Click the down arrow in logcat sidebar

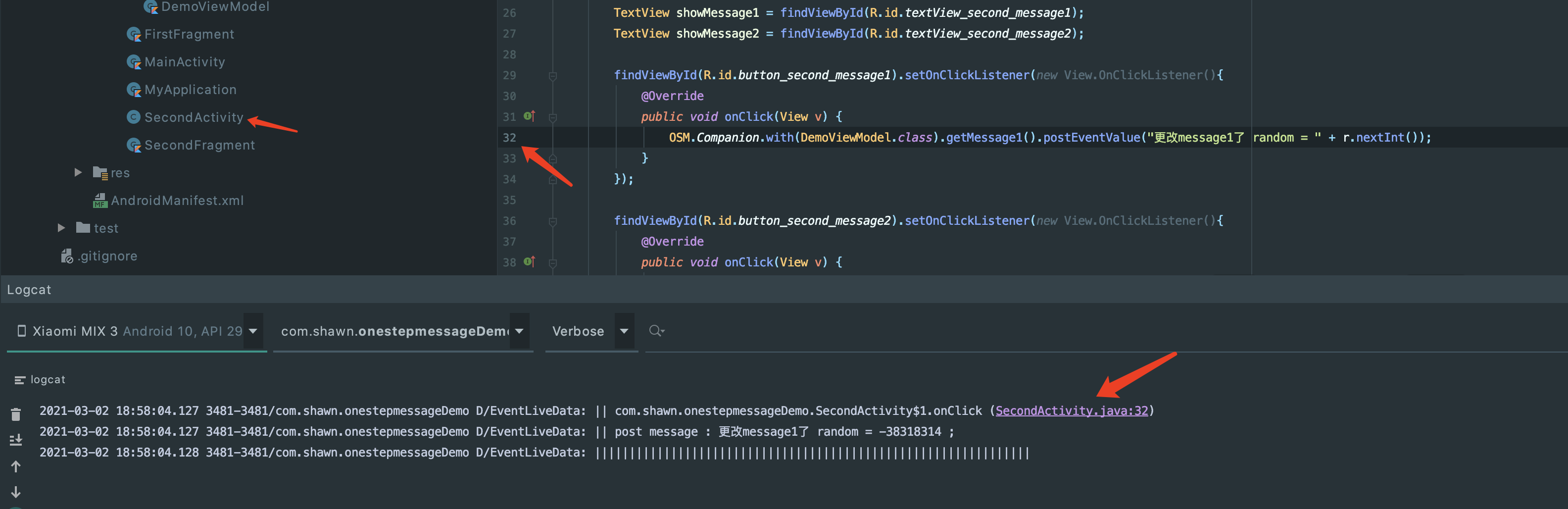tap(16, 492)
